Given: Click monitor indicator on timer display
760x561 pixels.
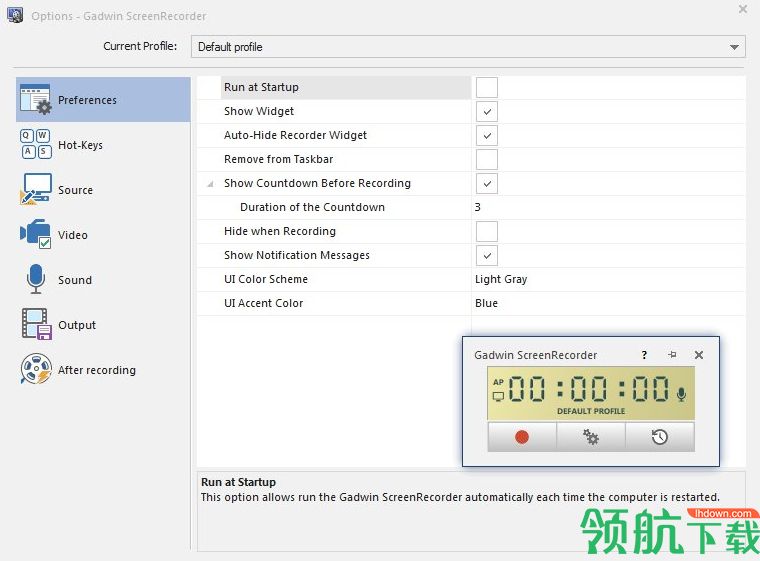Looking at the screenshot, I should 498,397.
